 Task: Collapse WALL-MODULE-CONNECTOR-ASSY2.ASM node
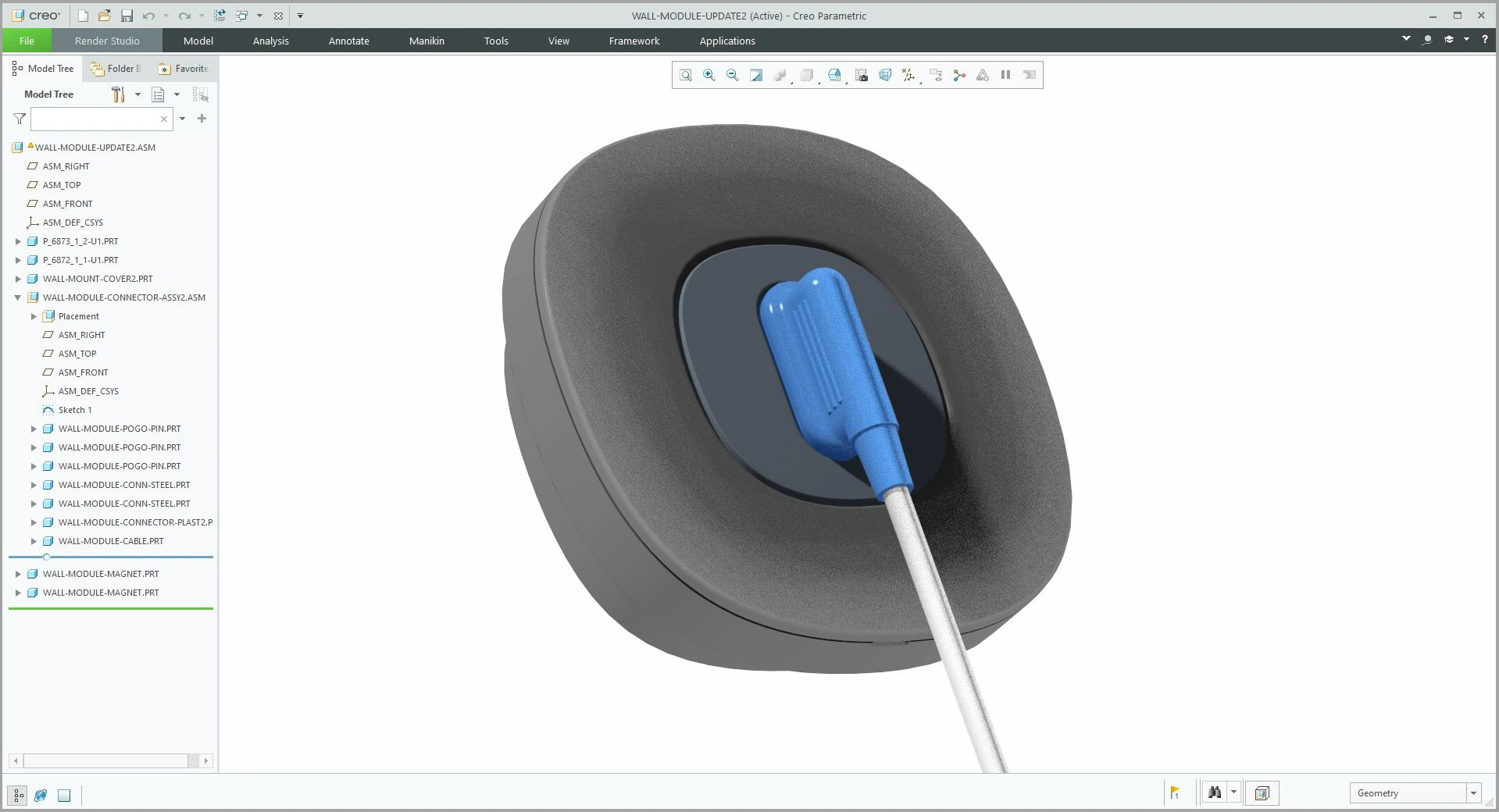point(18,297)
